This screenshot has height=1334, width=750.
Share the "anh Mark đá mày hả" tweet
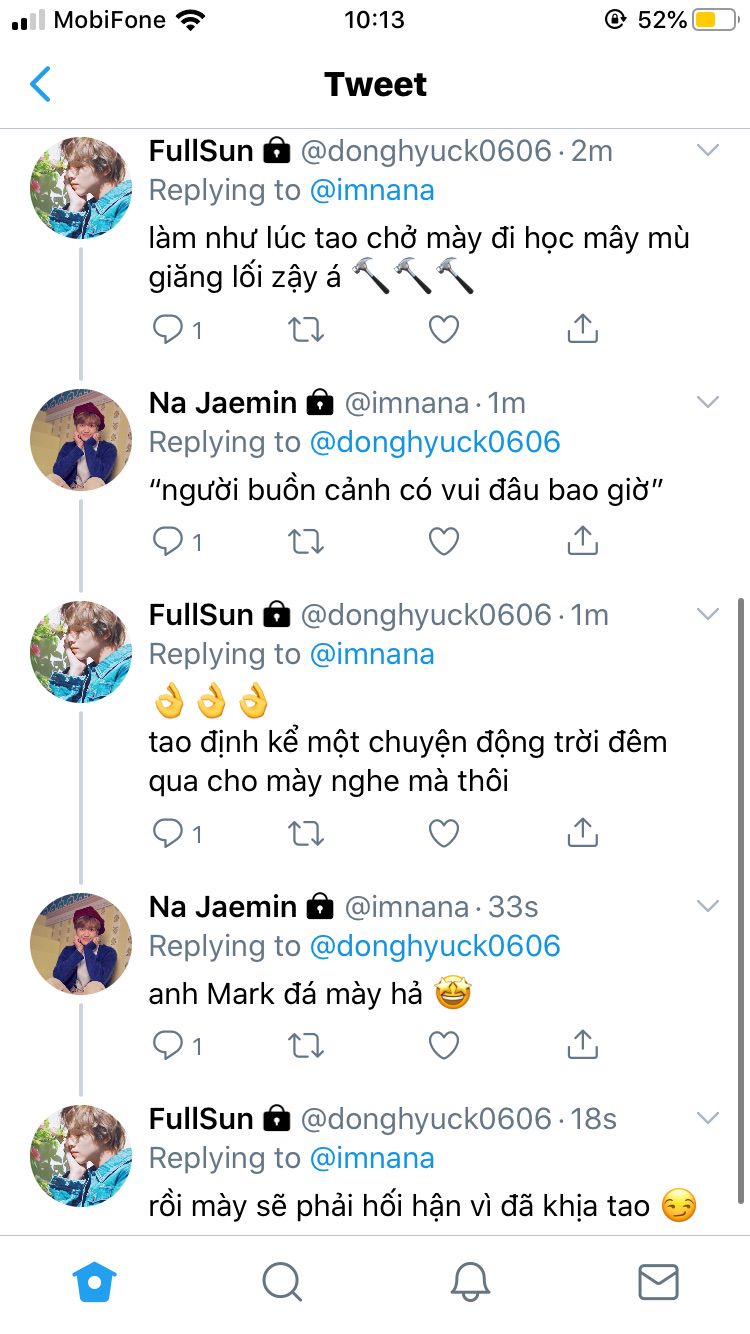click(x=582, y=1045)
